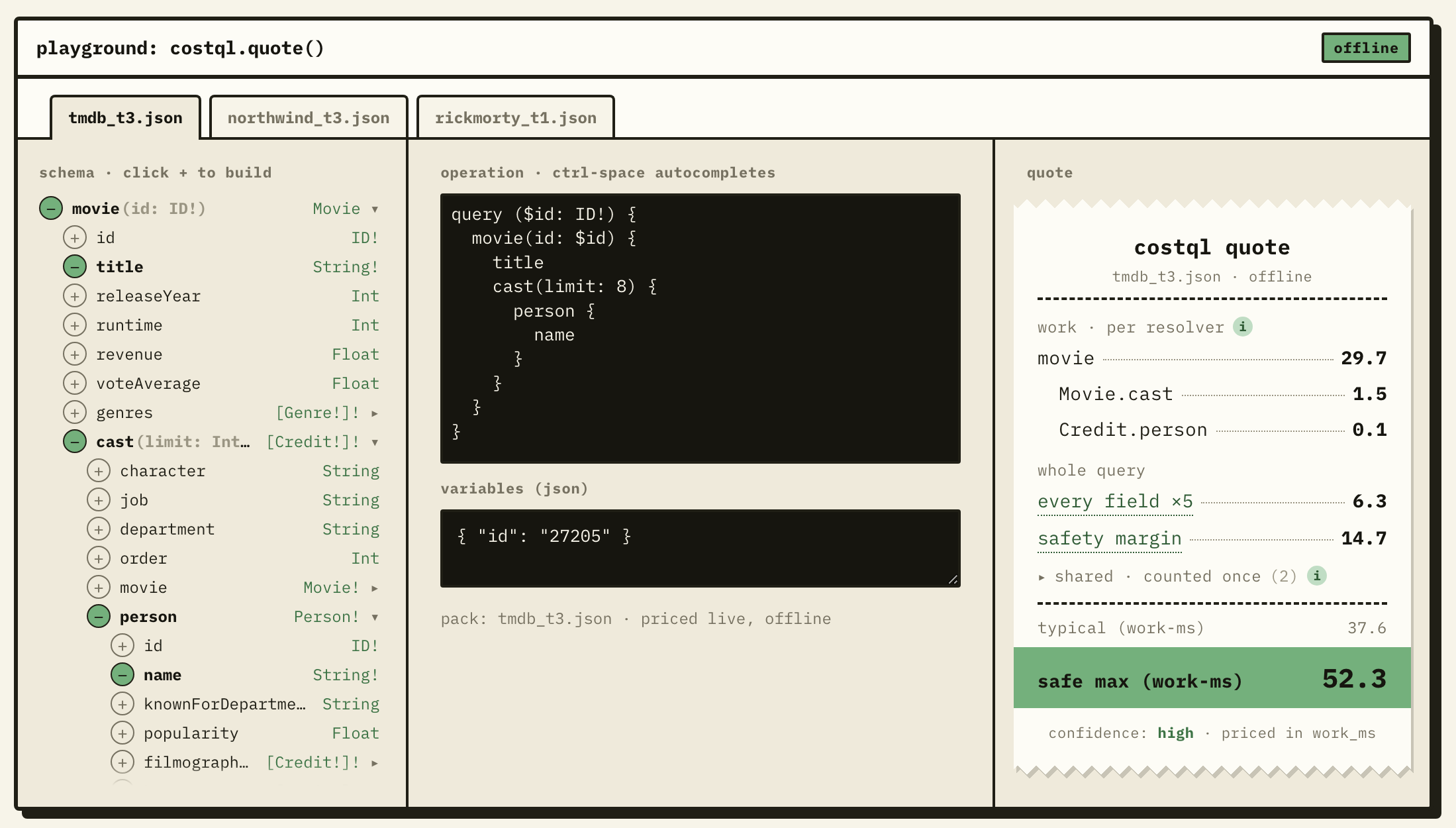Image resolution: width=1456 pixels, height=828 pixels.
Task: Expand the shared counted once (2) section
Action: click(x=1168, y=576)
